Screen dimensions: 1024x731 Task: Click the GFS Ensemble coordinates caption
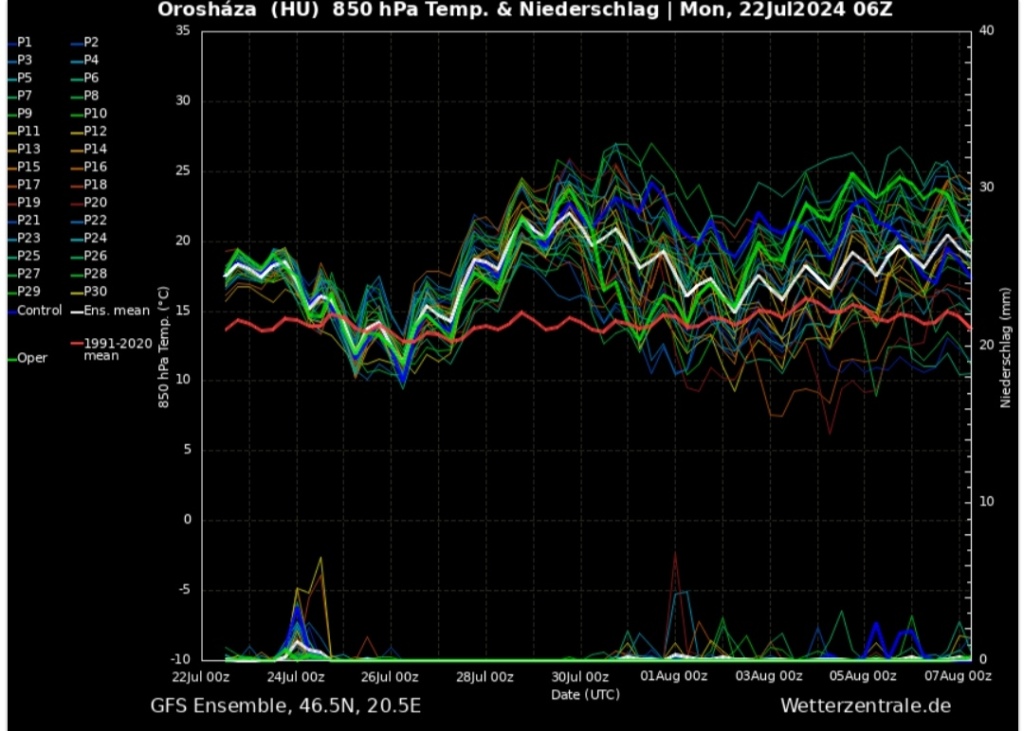[285, 706]
